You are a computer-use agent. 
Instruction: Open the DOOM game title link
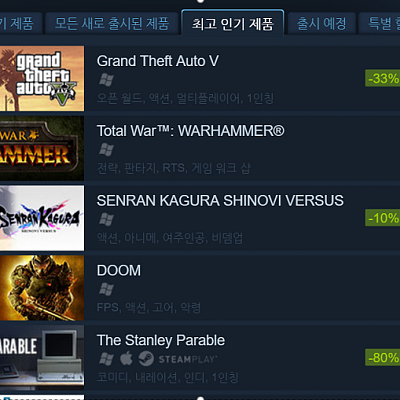click(x=119, y=270)
